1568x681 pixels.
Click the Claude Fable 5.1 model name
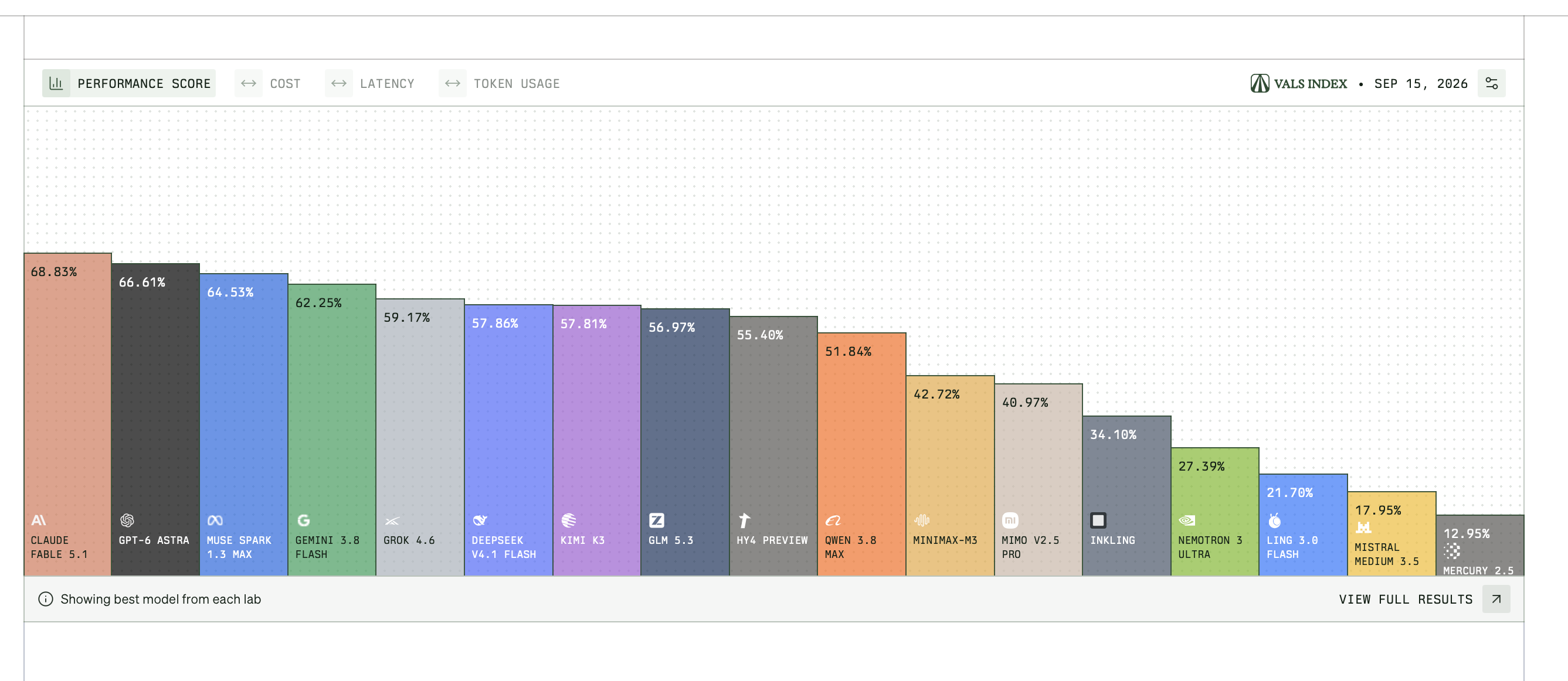click(x=59, y=547)
